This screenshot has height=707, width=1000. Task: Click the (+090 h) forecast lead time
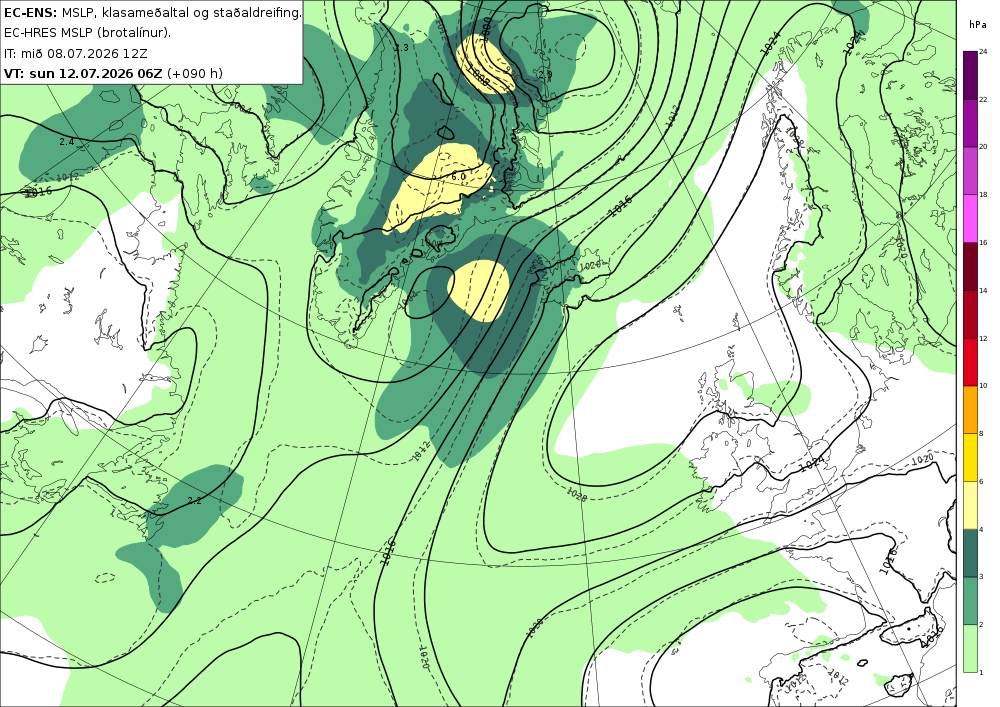pos(195,73)
